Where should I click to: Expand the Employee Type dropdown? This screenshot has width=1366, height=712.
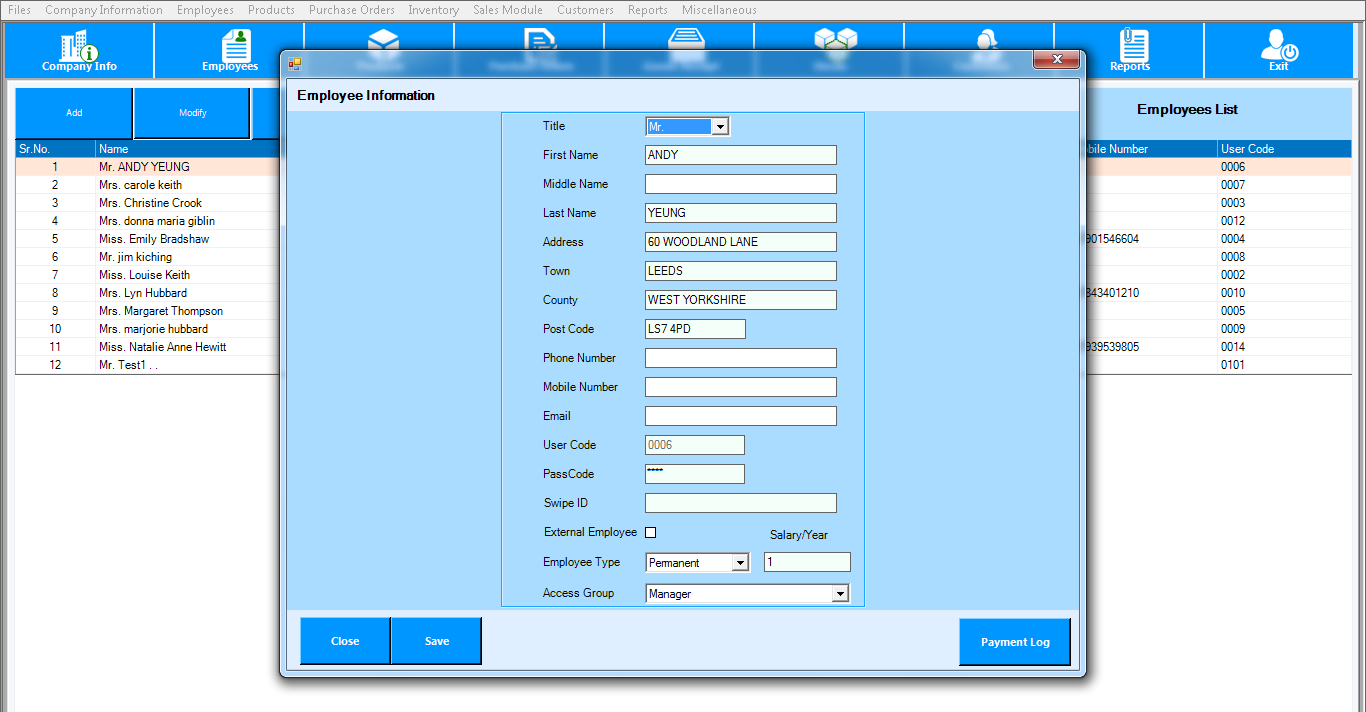(x=739, y=563)
